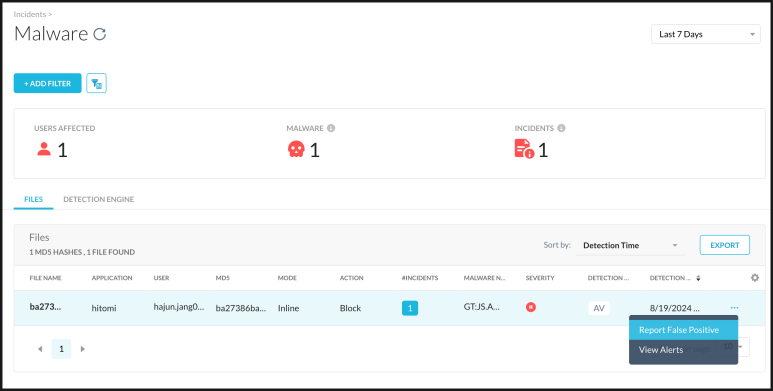This screenshot has height=391, width=773.
Task: Select View Alerts menu entry
Action: click(x=683, y=350)
